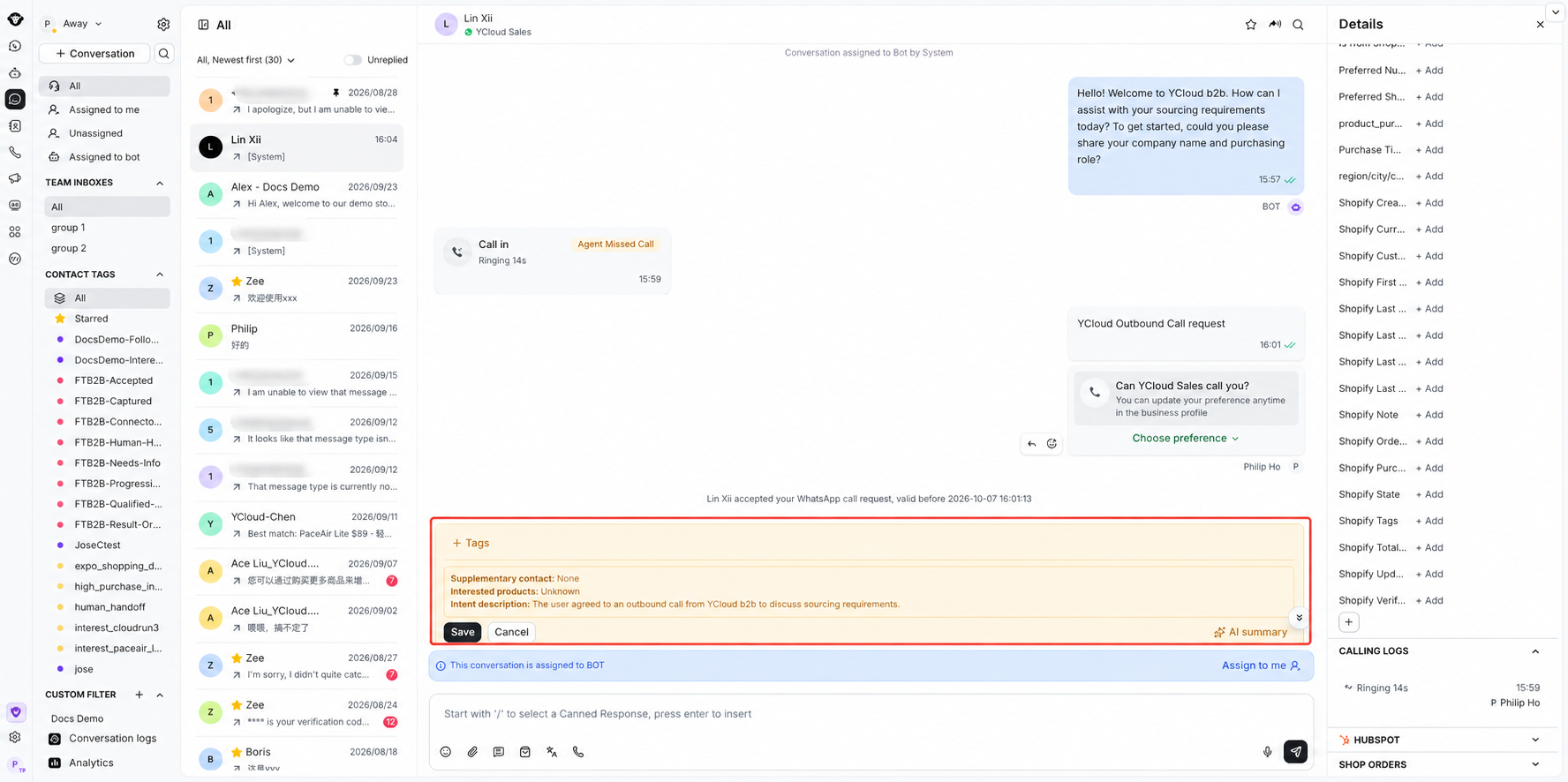The image size is (1568, 782).
Task: Open Philip conversation in list
Action: [x=297, y=336]
